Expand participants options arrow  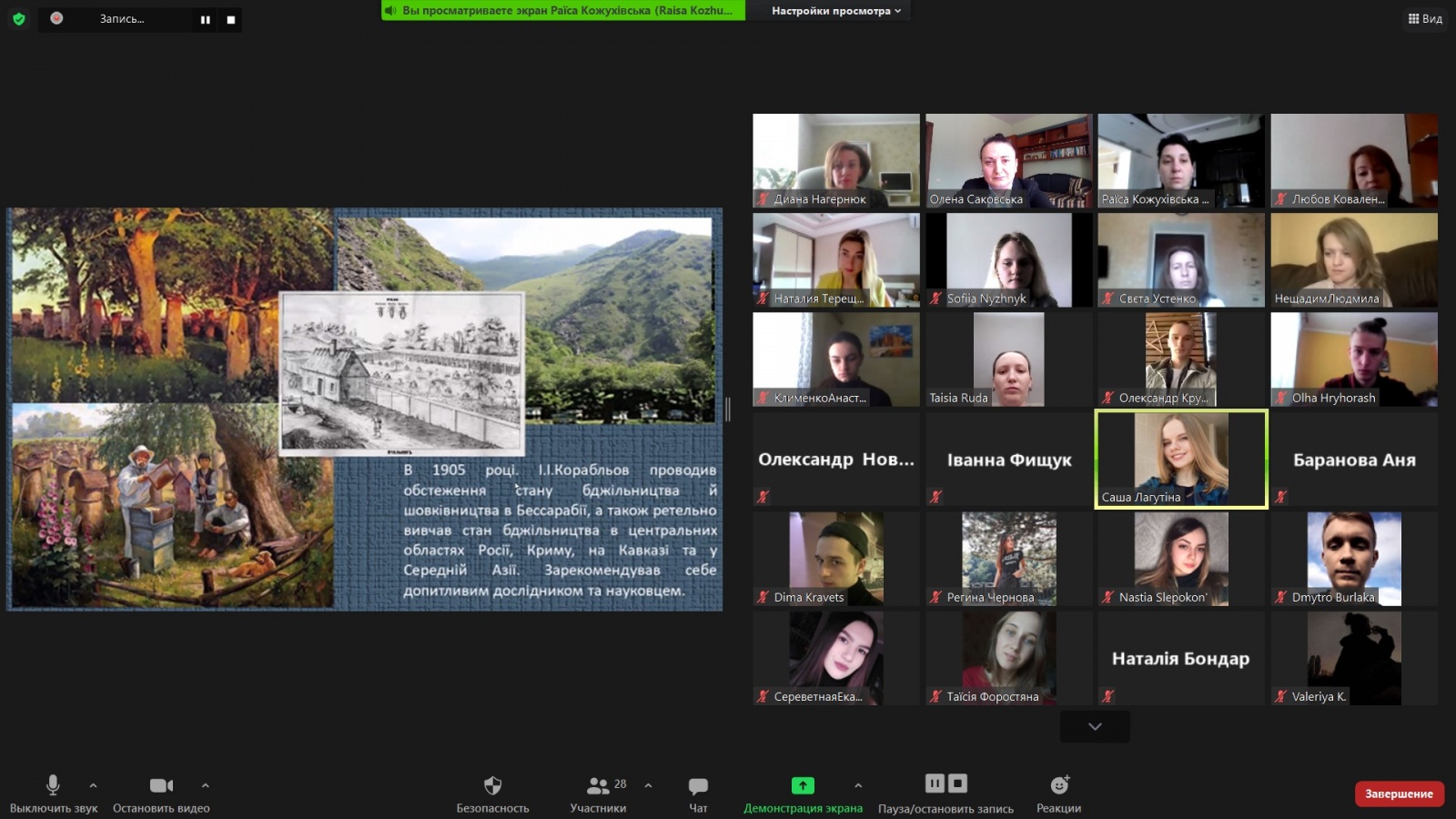tap(648, 785)
